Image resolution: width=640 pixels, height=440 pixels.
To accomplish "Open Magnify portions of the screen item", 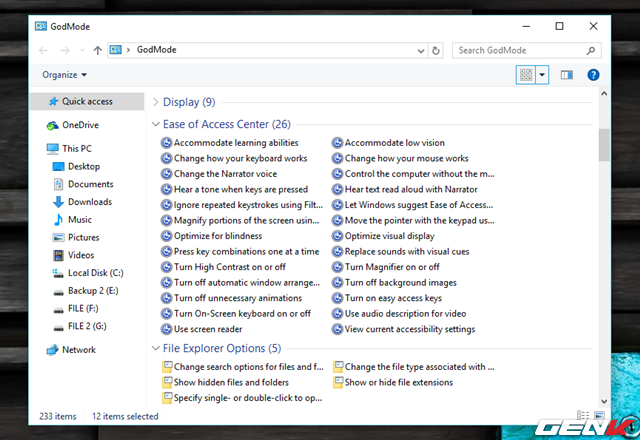I will pyautogui.click(x=240, y=220).
